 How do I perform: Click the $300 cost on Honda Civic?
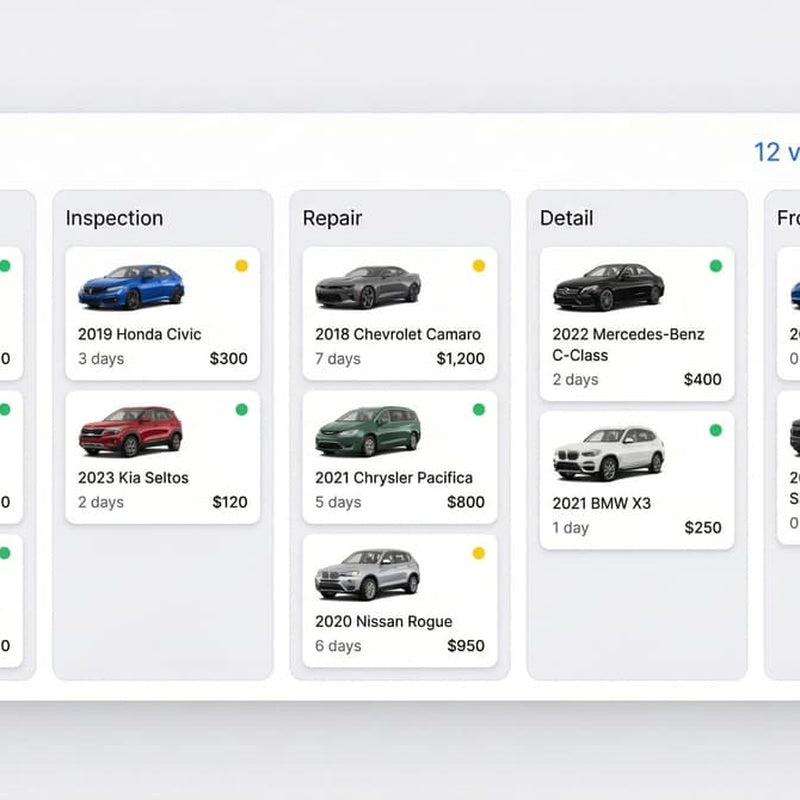pos(229,359)
